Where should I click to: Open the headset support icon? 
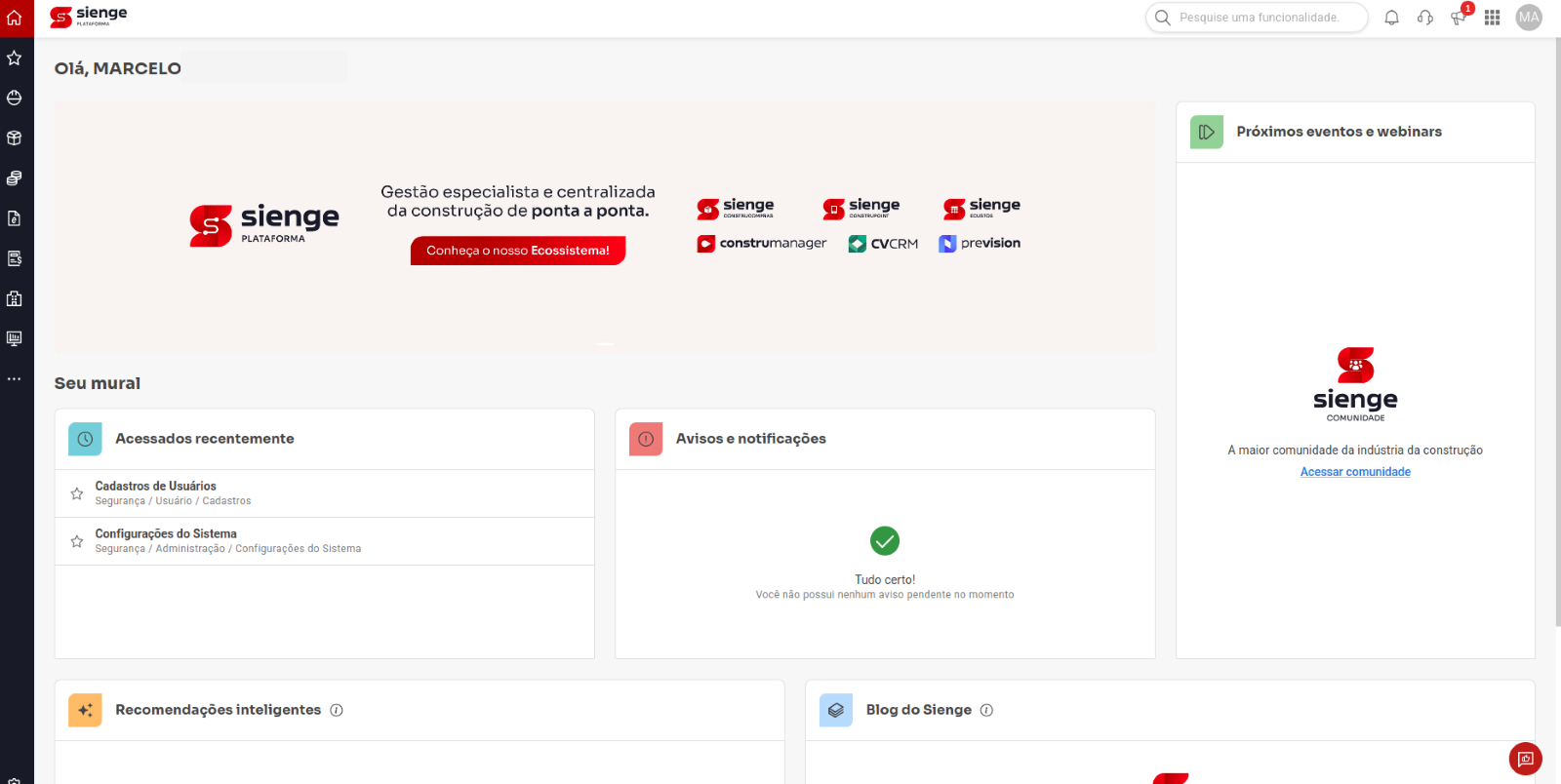point(1425,18)
